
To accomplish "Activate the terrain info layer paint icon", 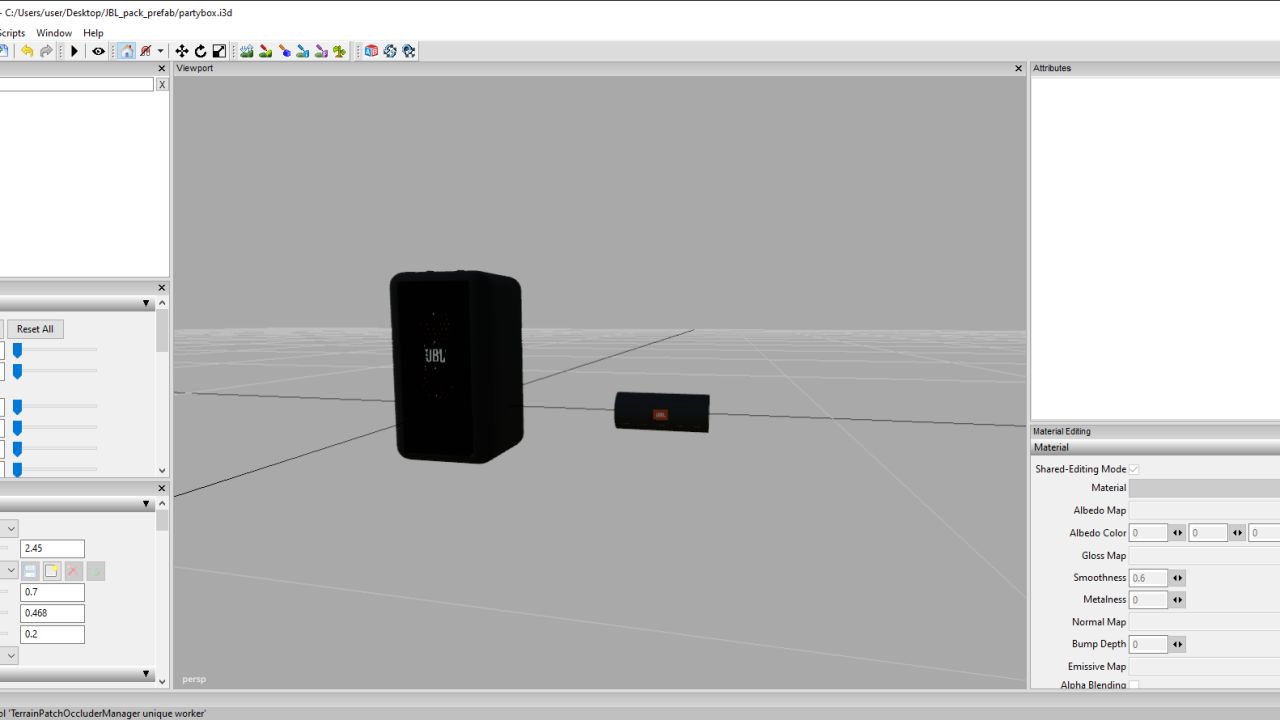I will pyautogui.click(x=303, y=51).
